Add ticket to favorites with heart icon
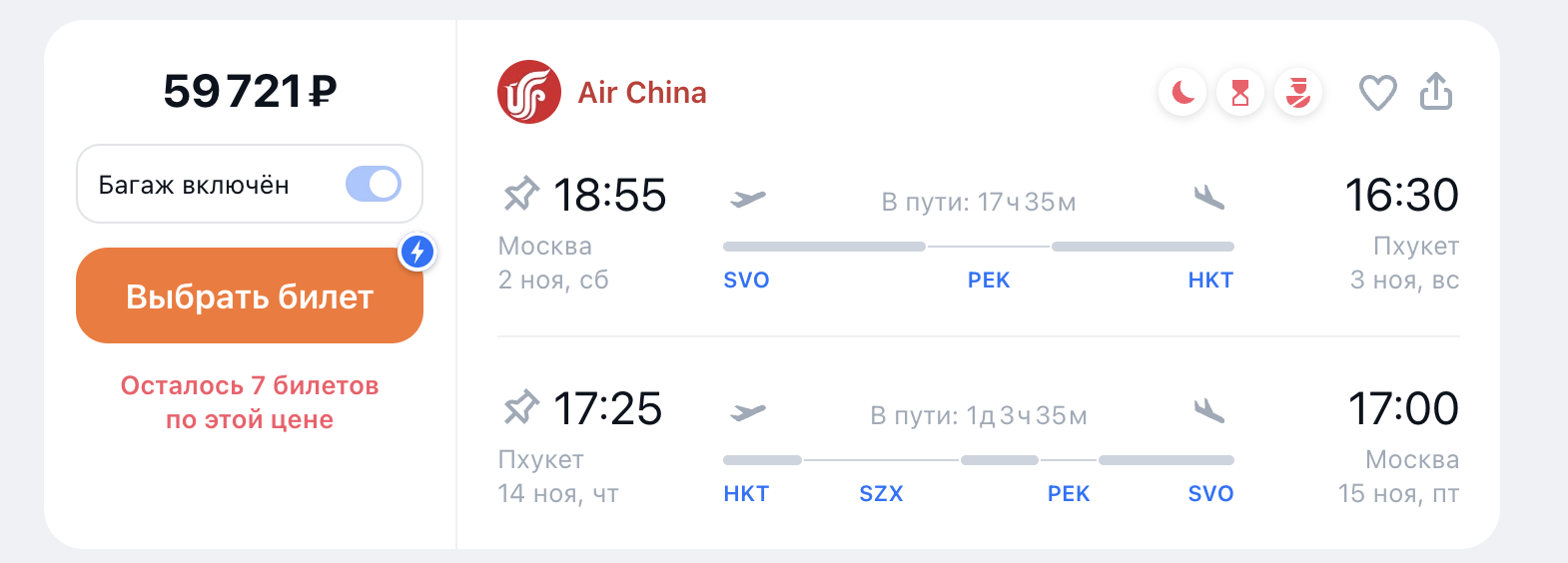 point(1377,93)
